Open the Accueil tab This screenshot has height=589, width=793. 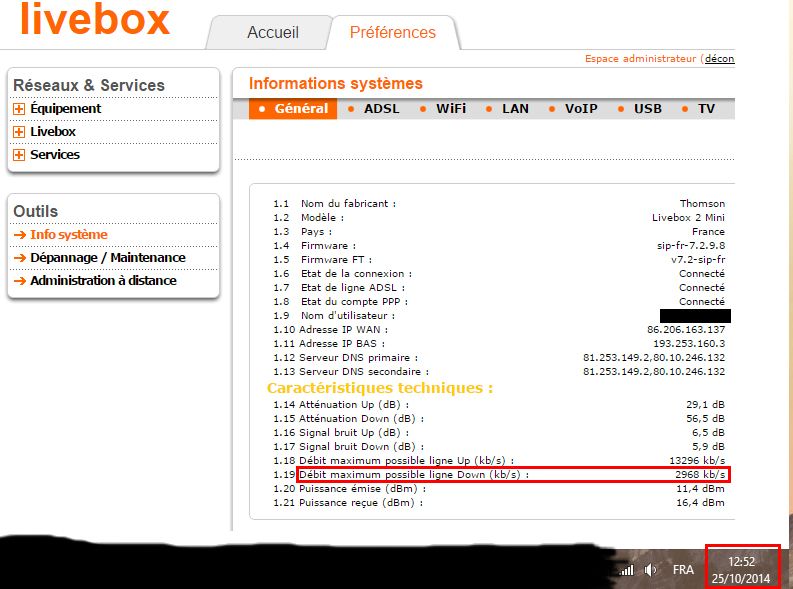pyautogui.click(x=273, y=32)
